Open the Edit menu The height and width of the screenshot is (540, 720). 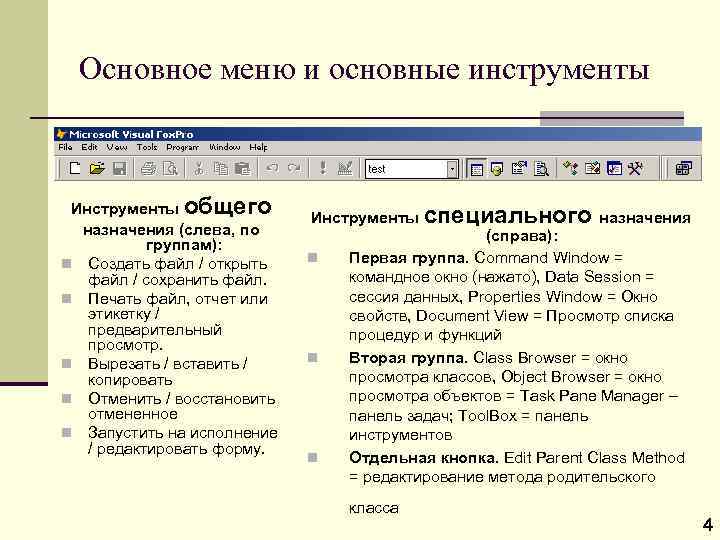tap(89, 147)
